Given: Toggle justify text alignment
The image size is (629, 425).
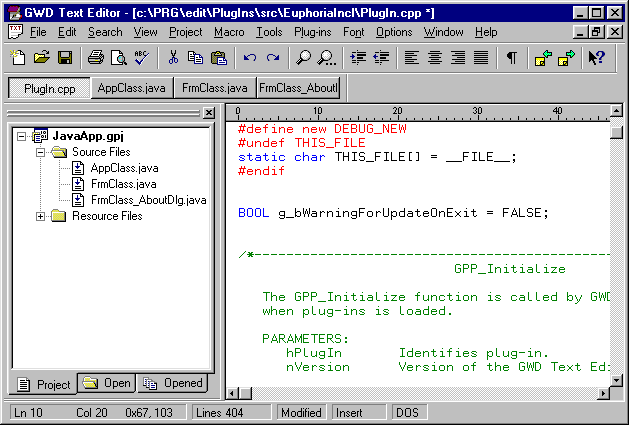Looking at the screenshot, I should [x=481, y=58].
